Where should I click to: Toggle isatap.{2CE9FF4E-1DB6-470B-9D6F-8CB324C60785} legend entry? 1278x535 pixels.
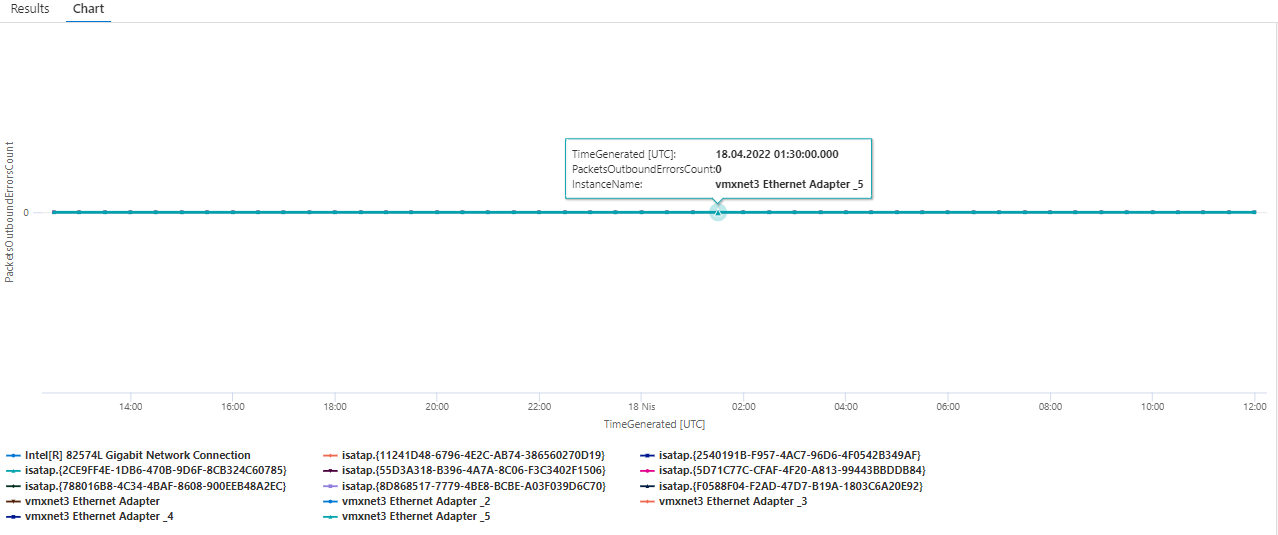coord(147,470)
